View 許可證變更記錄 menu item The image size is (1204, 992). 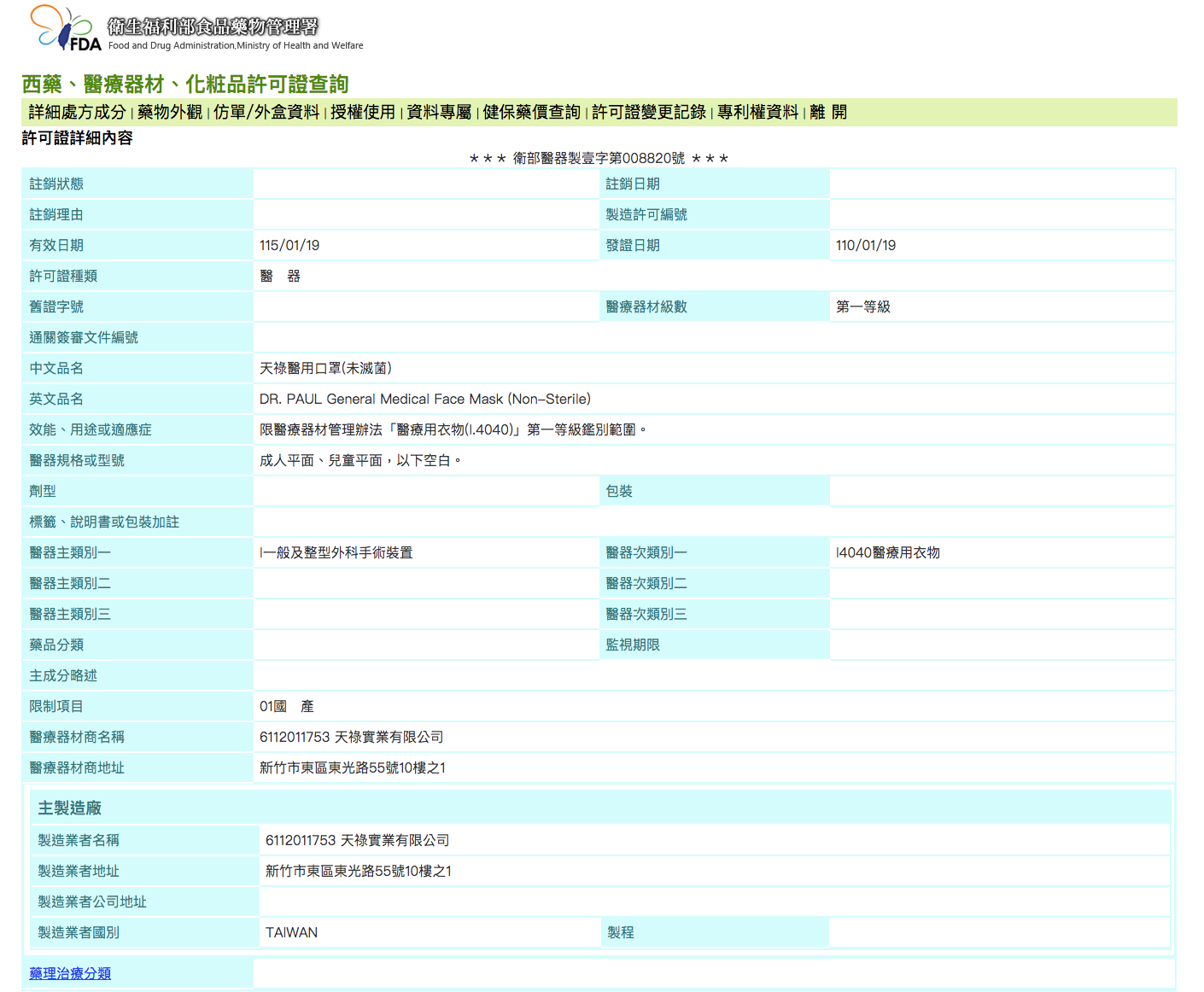point(649,112)
